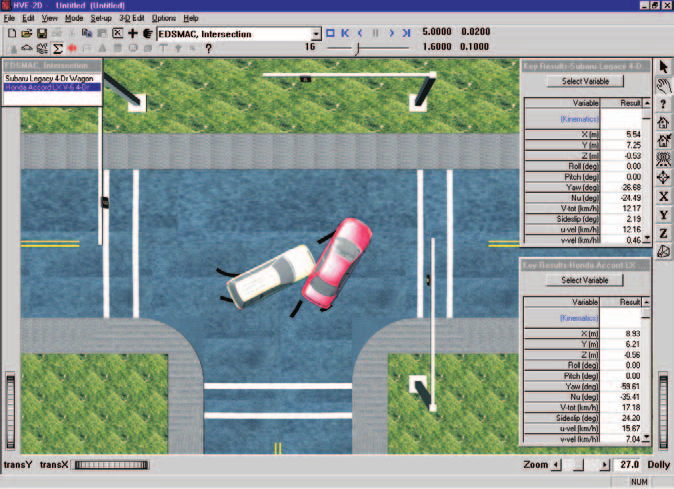The height and width of the screenshot is (489, 674).
Task: Open the File menu
Action: click(9, 18)
